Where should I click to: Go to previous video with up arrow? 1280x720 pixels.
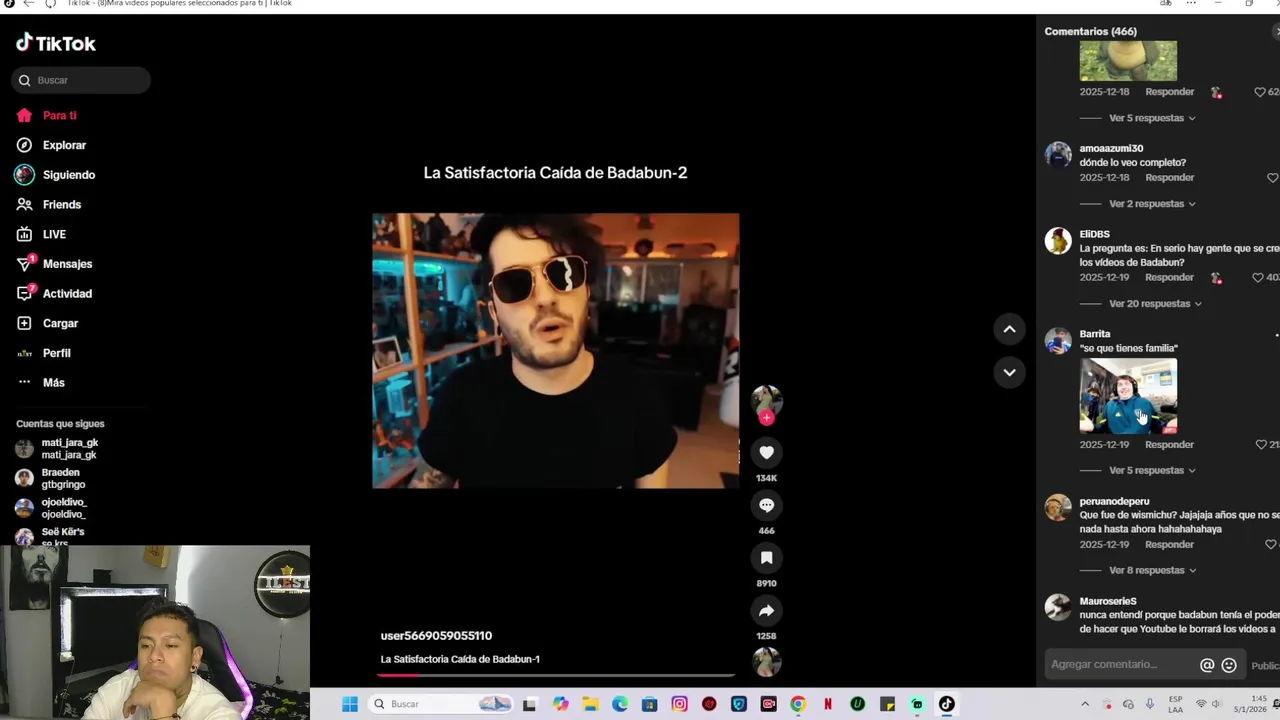pyautogui.click(x=1009, y=329)
